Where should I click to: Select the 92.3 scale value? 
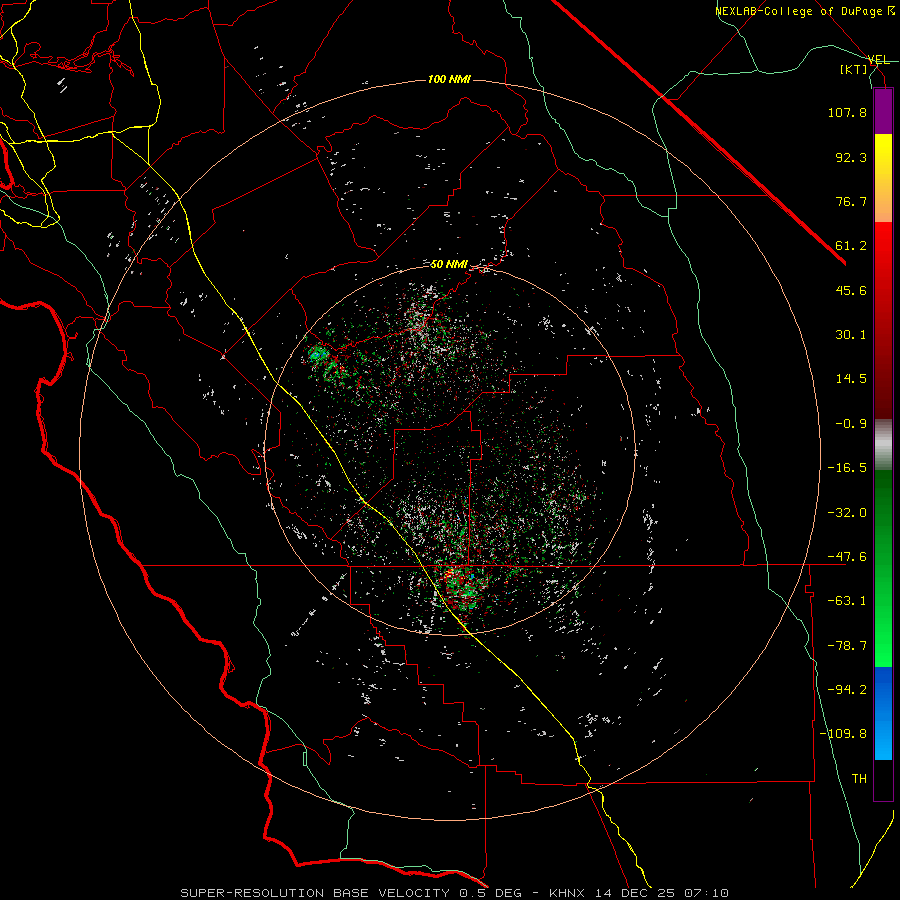pyautogui.click(x=851, y=157)
